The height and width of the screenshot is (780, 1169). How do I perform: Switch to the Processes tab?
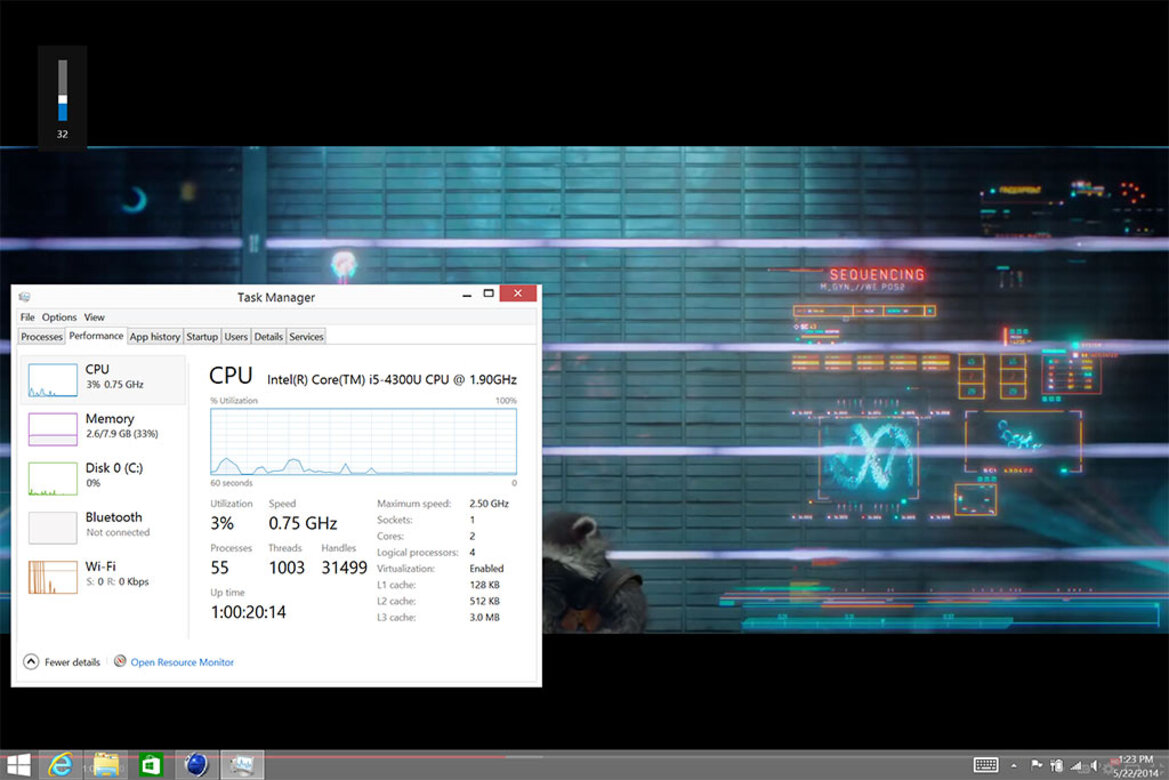[x=42, y=336]
